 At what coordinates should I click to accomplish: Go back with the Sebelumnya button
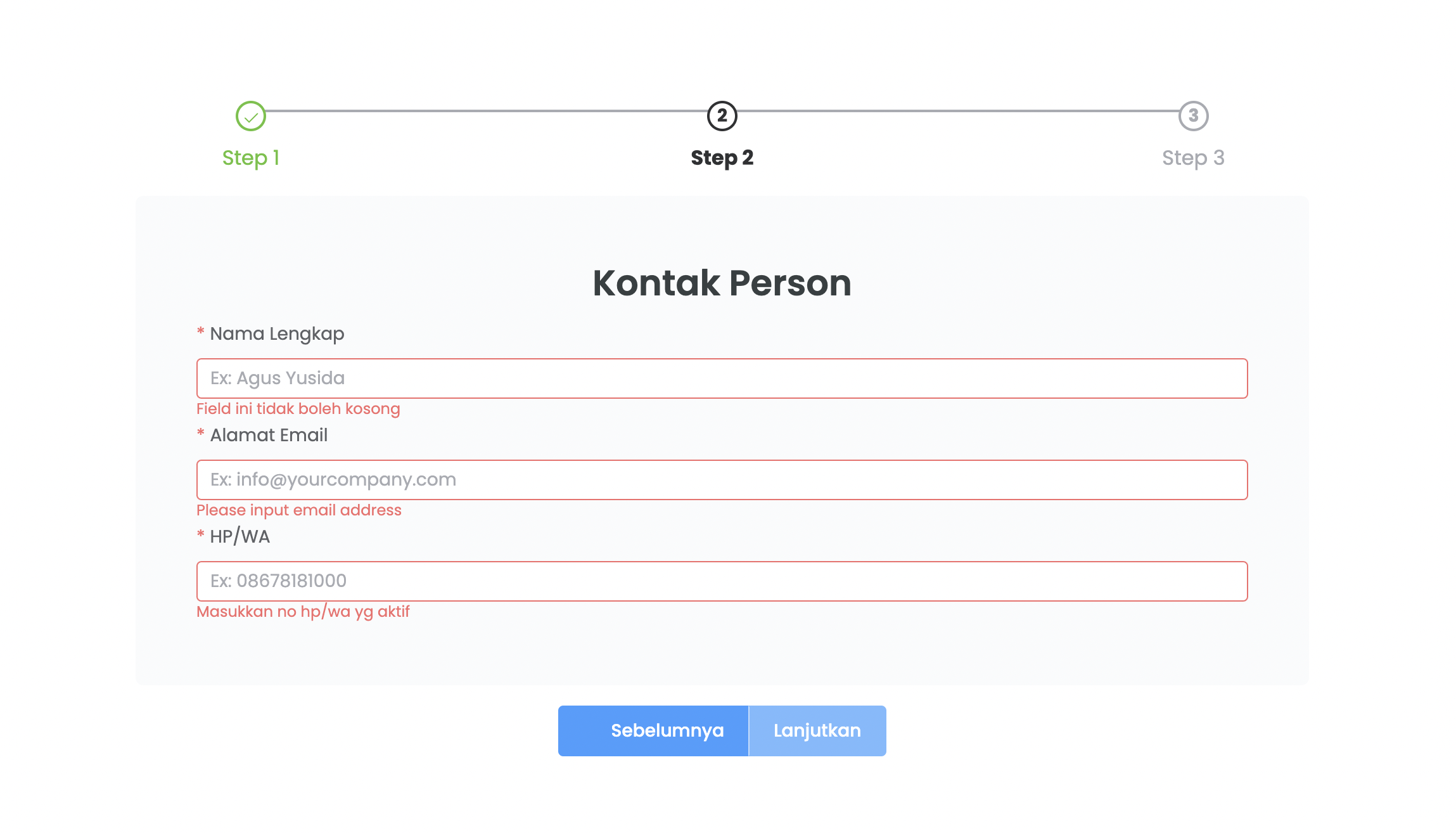pos(653,731)
